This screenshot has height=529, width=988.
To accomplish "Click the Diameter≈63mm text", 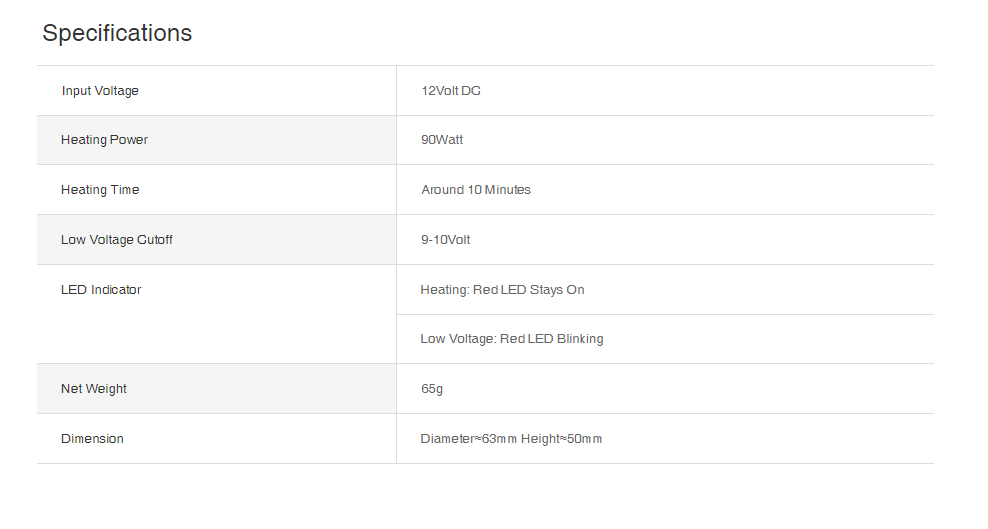I will [468, 439].
